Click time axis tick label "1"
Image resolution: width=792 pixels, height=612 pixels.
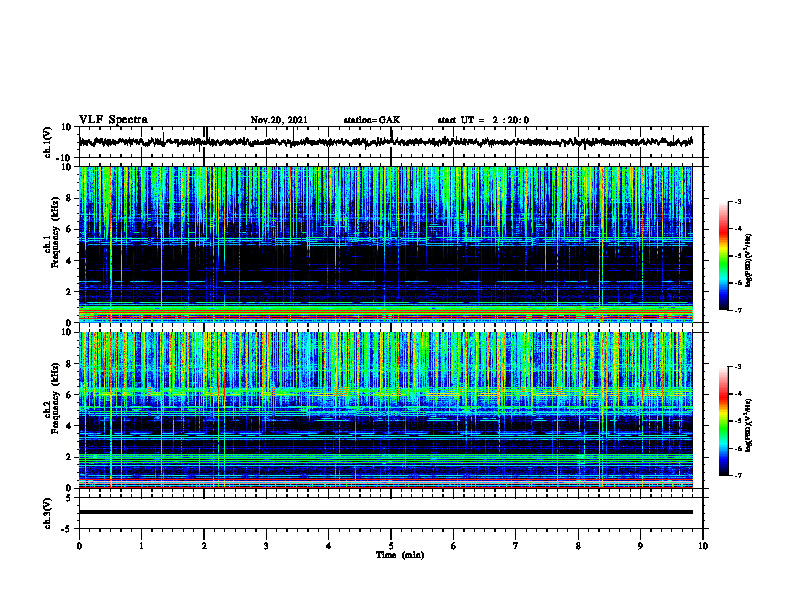tap(141, 546)
